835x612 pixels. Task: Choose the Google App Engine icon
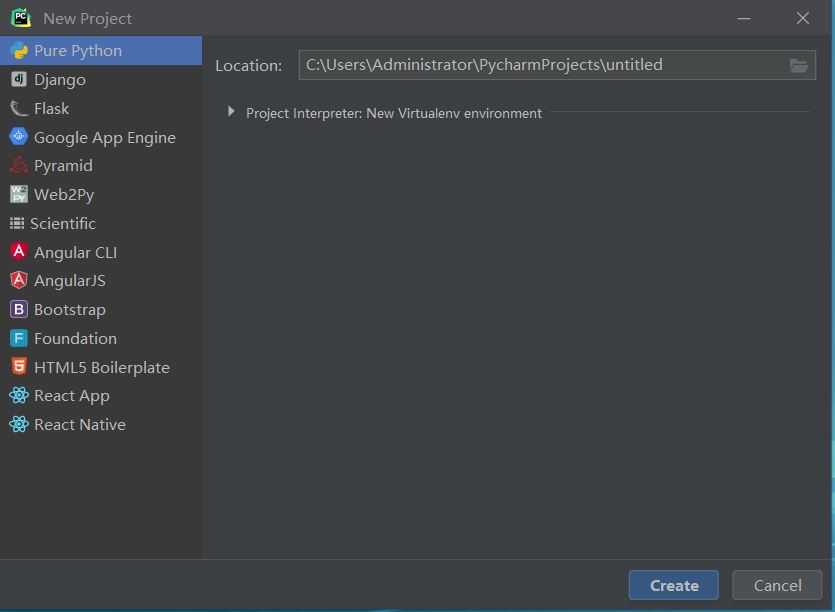18,137
